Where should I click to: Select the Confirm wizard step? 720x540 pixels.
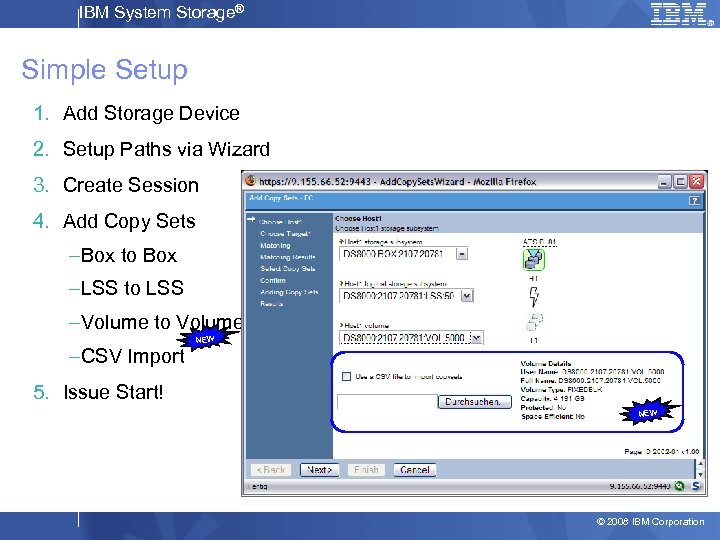pos(273,280)
